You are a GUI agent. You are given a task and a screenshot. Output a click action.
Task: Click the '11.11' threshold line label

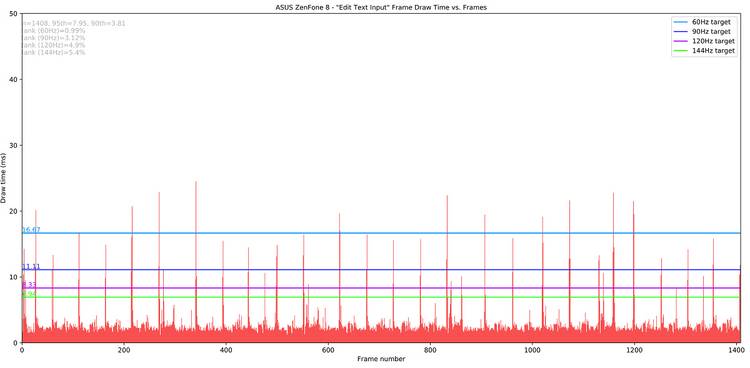(x=31, y=267)
